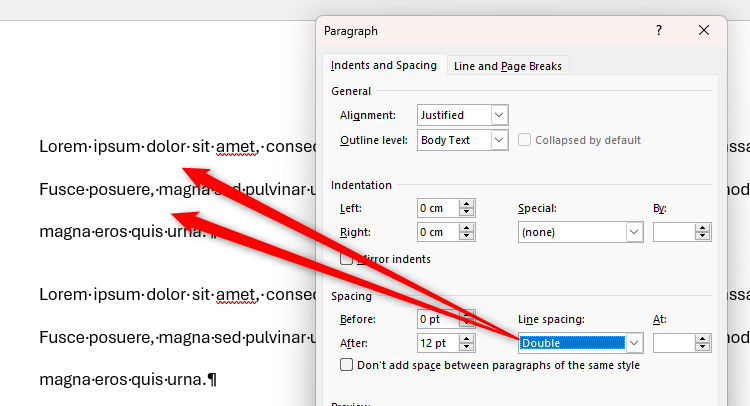Image resolution: width=750 pixels, height=406 pixels.
Task: Increase the Left indent spinner value
Action: click(x=466, y=203)
